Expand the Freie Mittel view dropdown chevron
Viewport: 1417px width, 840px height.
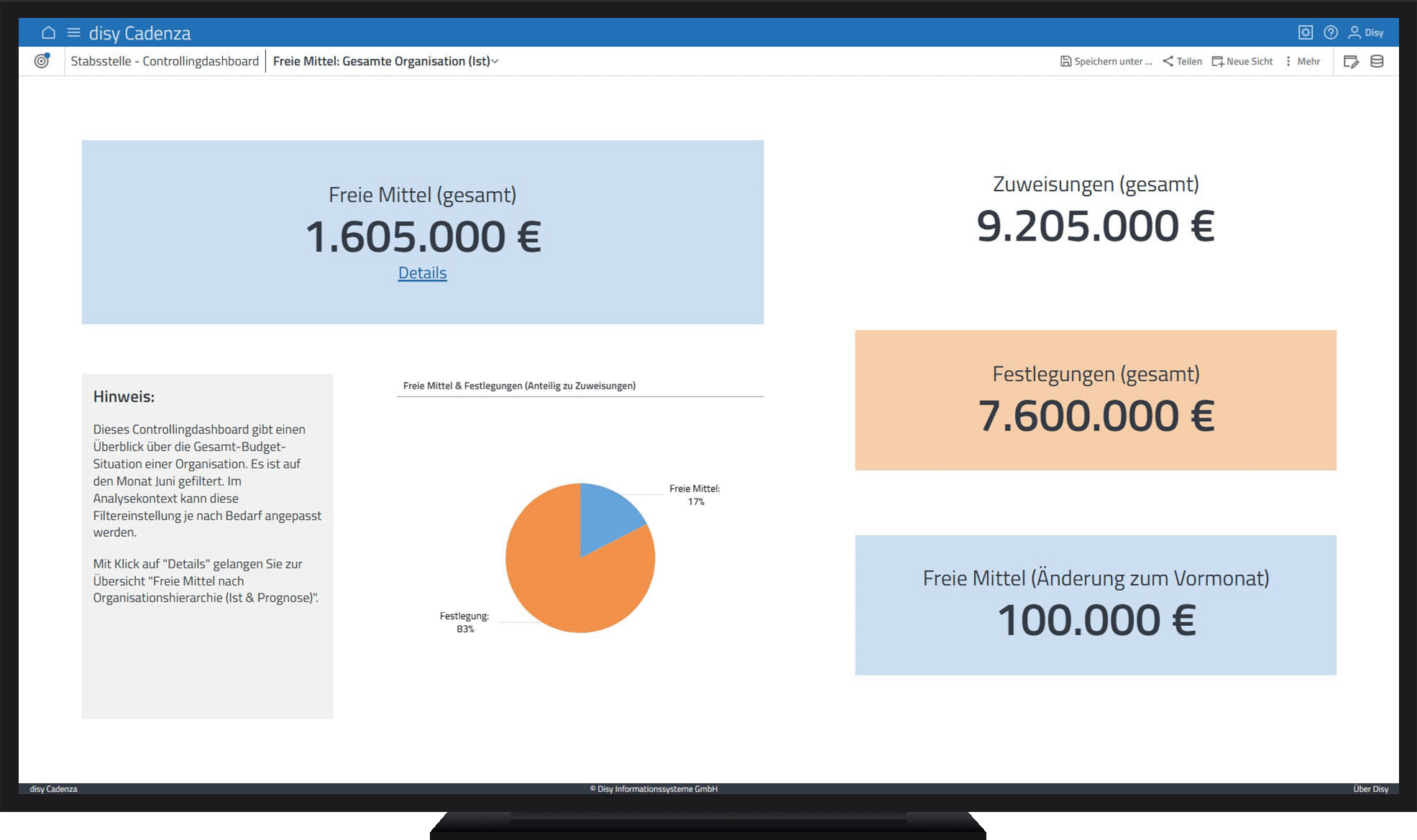tap(495, 62)
